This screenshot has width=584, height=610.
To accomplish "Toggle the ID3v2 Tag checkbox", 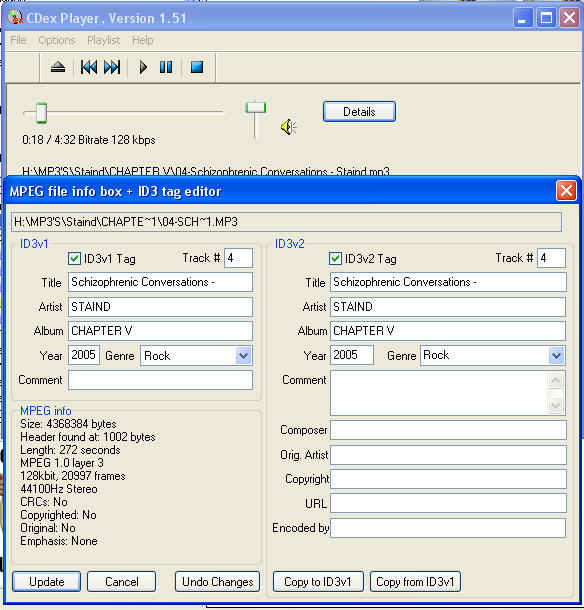I will 335,259.
